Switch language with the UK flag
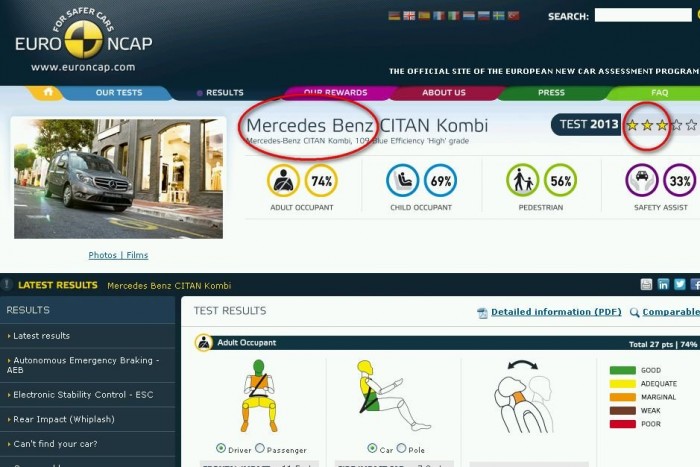This screenshot has height=467, width=700. click(408, 16)
